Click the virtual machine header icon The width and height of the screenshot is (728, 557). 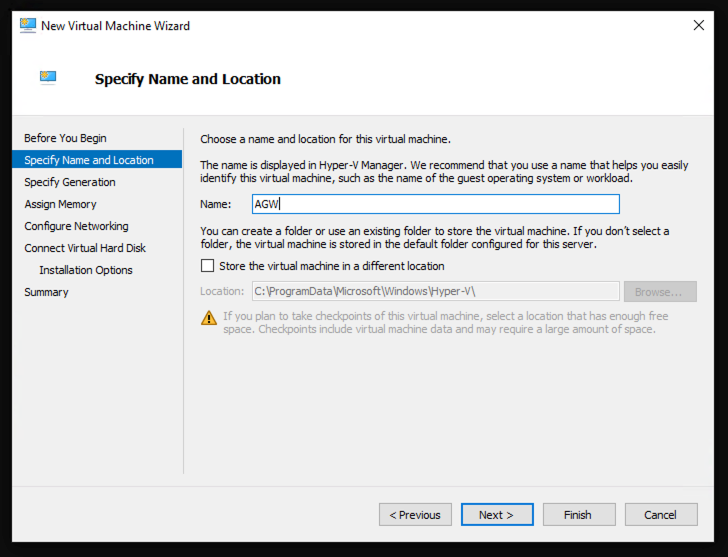48,77
